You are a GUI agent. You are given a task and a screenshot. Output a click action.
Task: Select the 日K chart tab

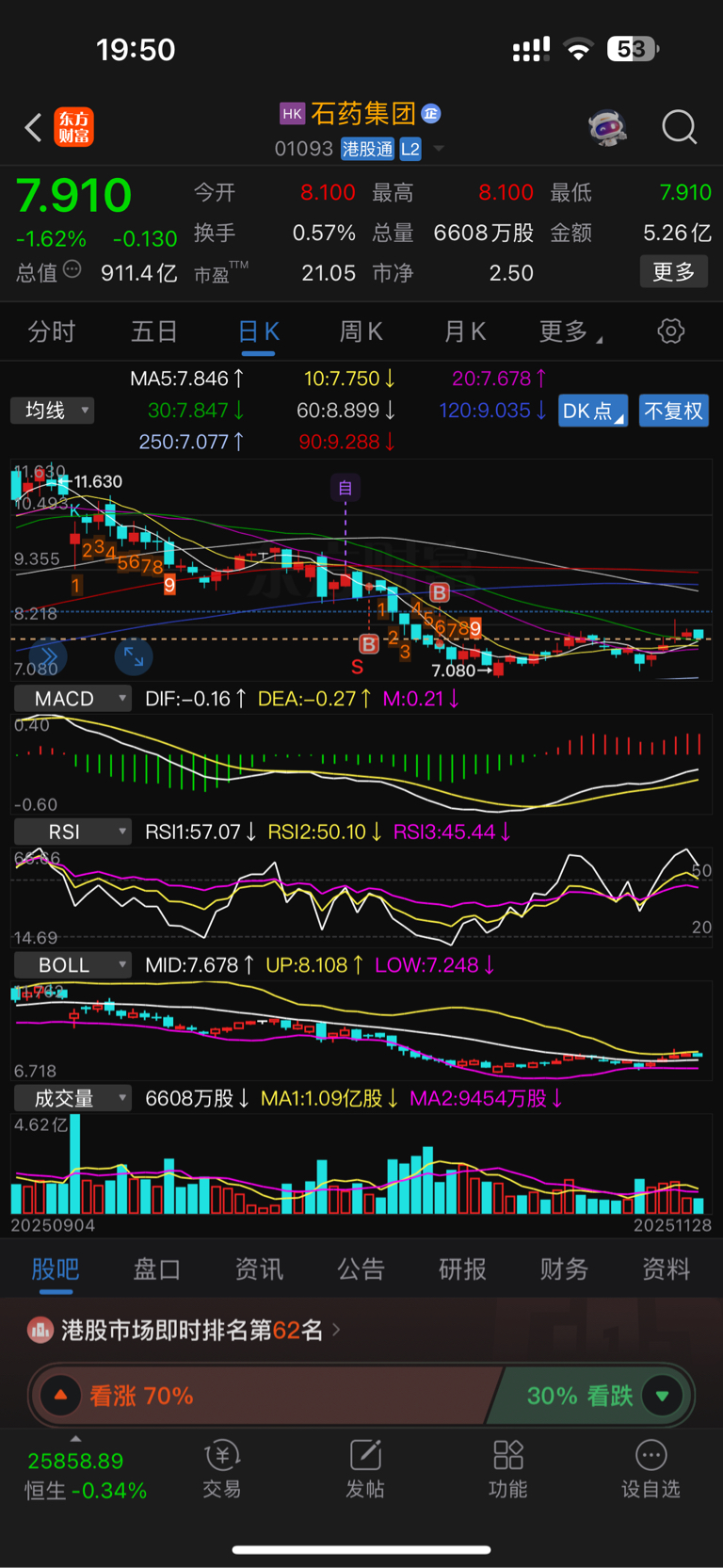coord(258,331)
